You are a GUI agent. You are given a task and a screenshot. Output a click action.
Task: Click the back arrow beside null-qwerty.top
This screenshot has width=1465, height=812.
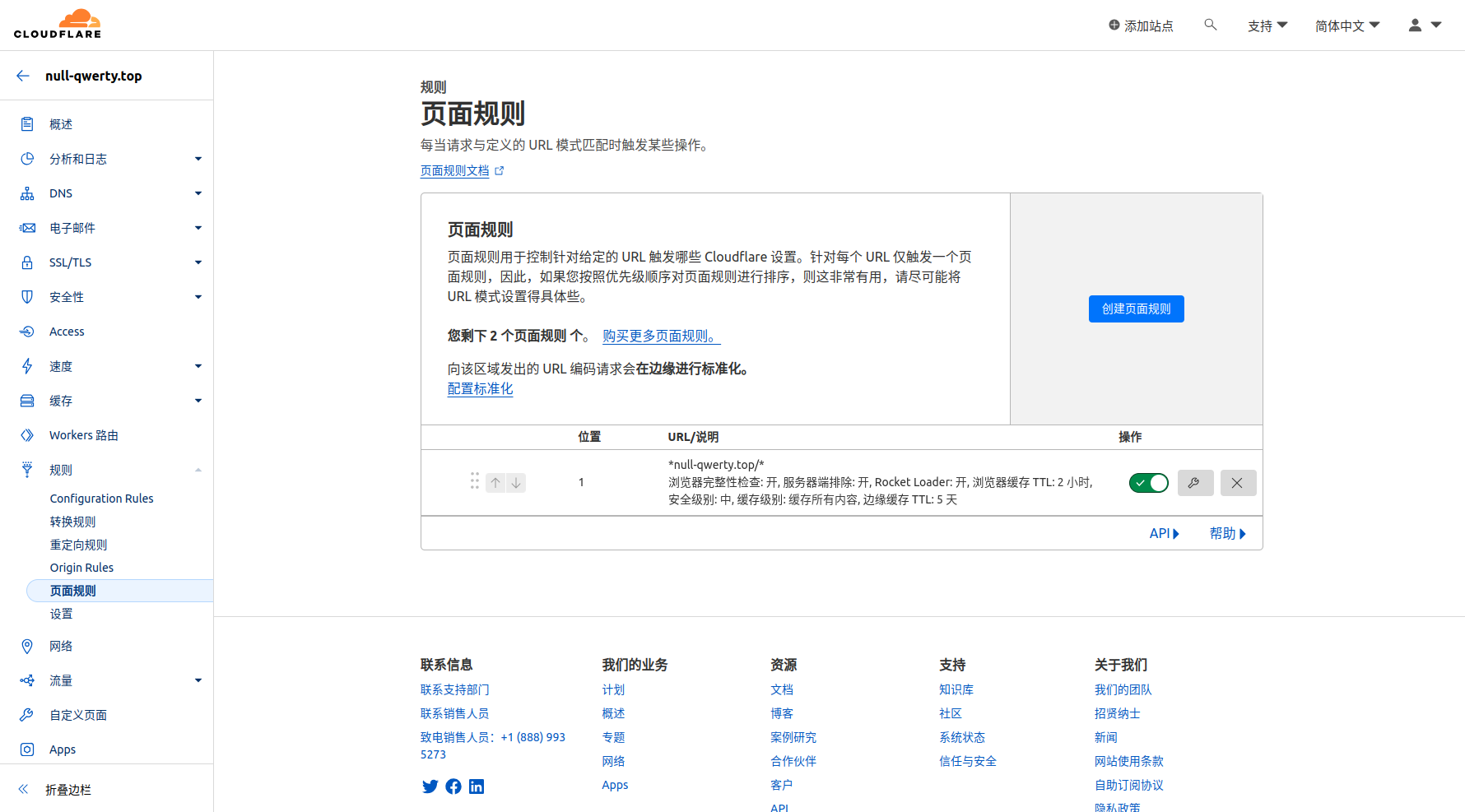(22, 75)
